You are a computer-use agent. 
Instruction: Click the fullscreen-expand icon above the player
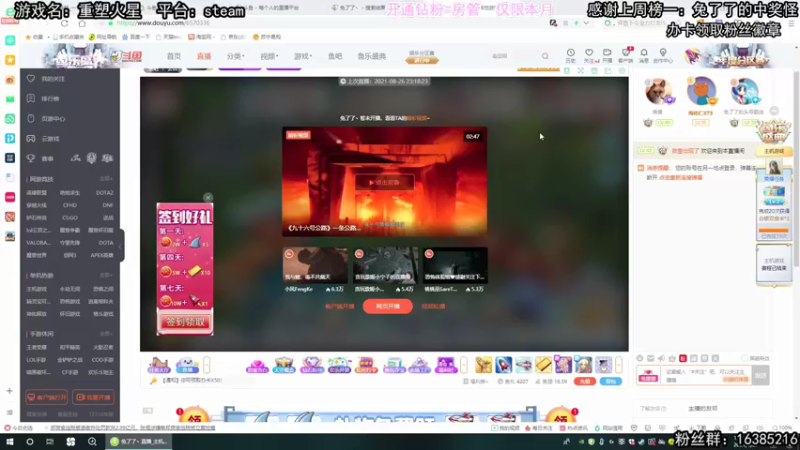581,71
